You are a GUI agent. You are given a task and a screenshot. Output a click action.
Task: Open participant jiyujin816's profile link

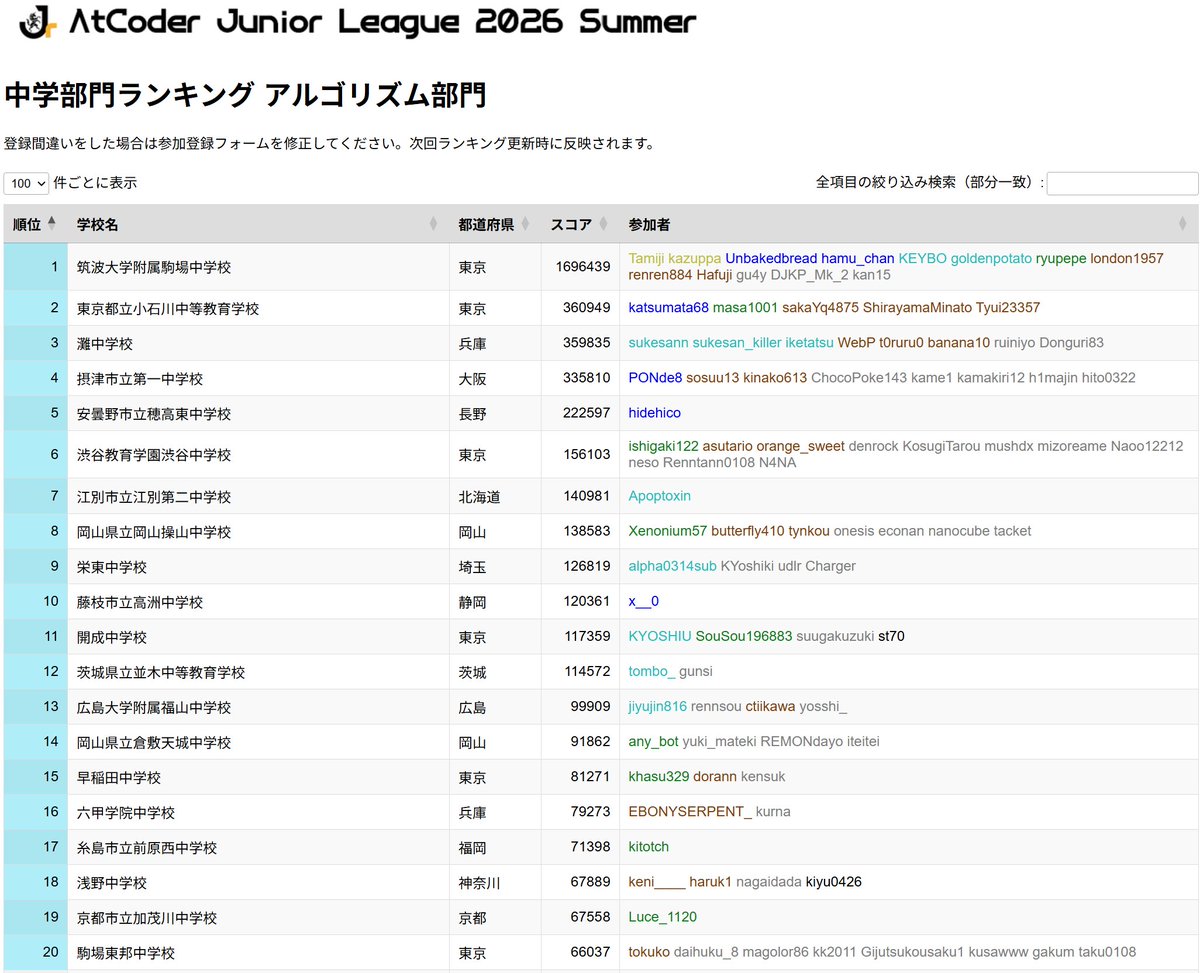click(x=657, y=707)
